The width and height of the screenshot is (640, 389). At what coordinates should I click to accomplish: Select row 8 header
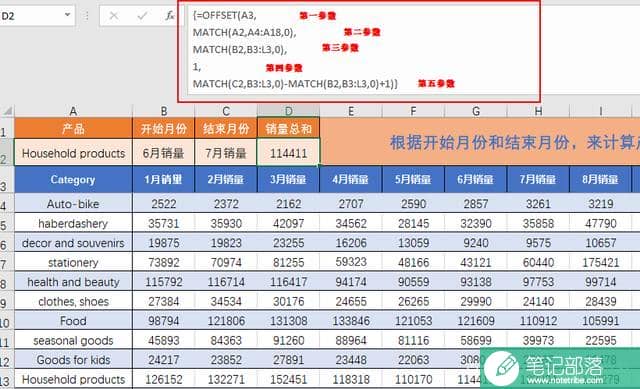[4, 282]
